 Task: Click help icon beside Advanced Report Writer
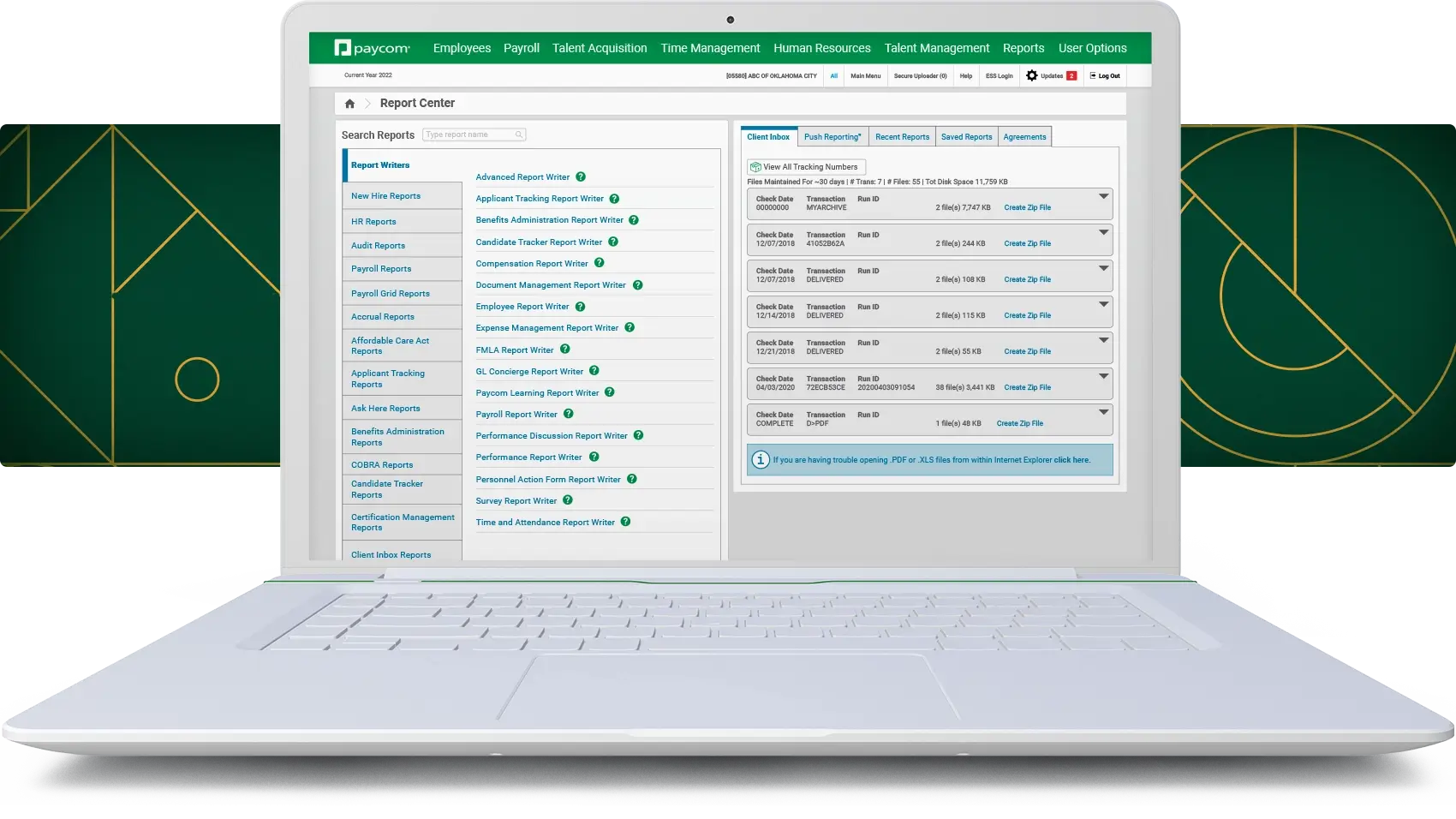[x=581, y=177]
